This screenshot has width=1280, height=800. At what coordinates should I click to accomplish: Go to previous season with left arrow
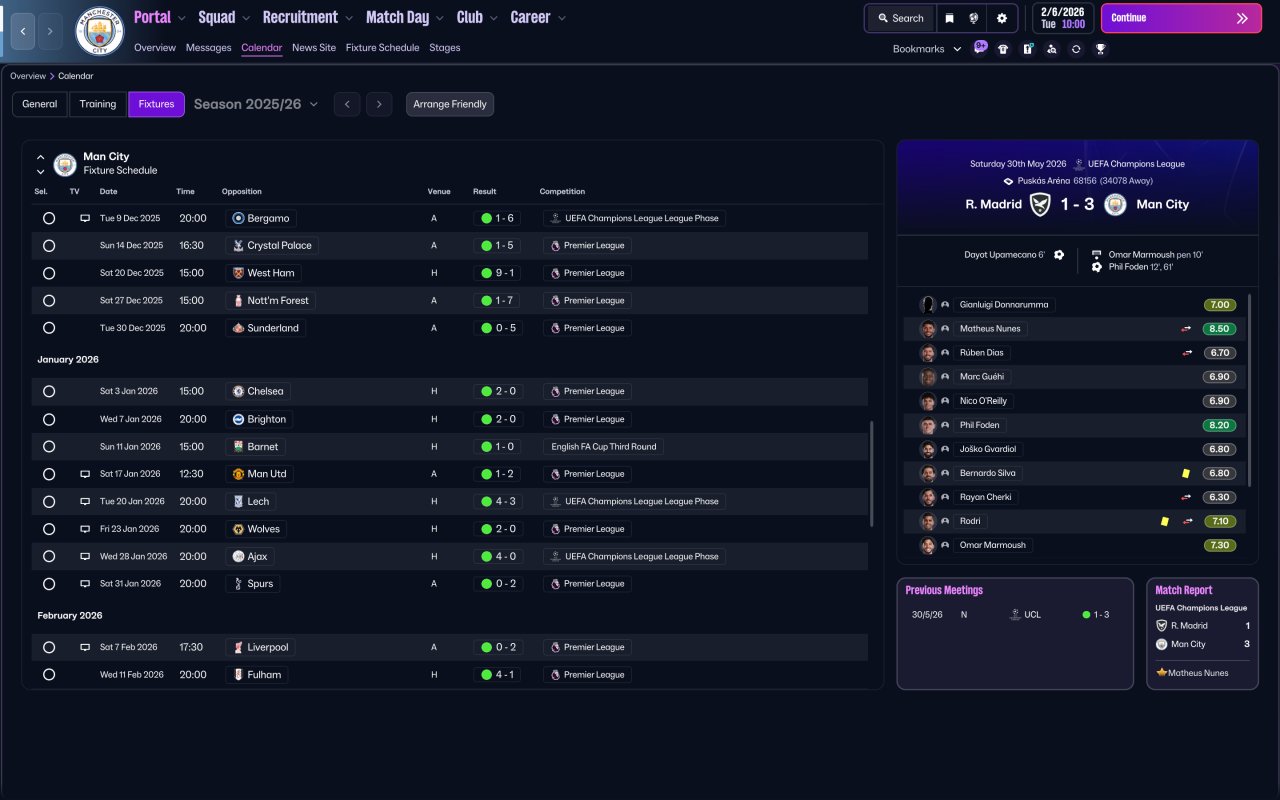tap(347, 104)
